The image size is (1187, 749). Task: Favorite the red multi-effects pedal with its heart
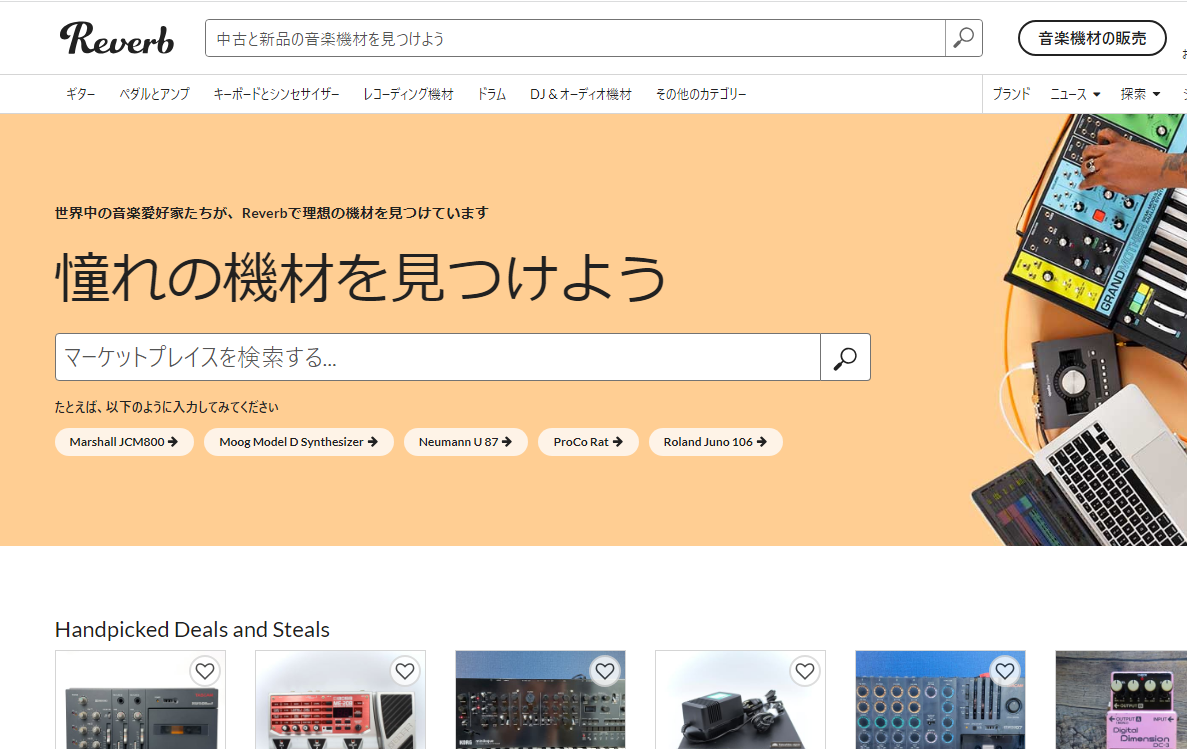[x=405, y=671]
